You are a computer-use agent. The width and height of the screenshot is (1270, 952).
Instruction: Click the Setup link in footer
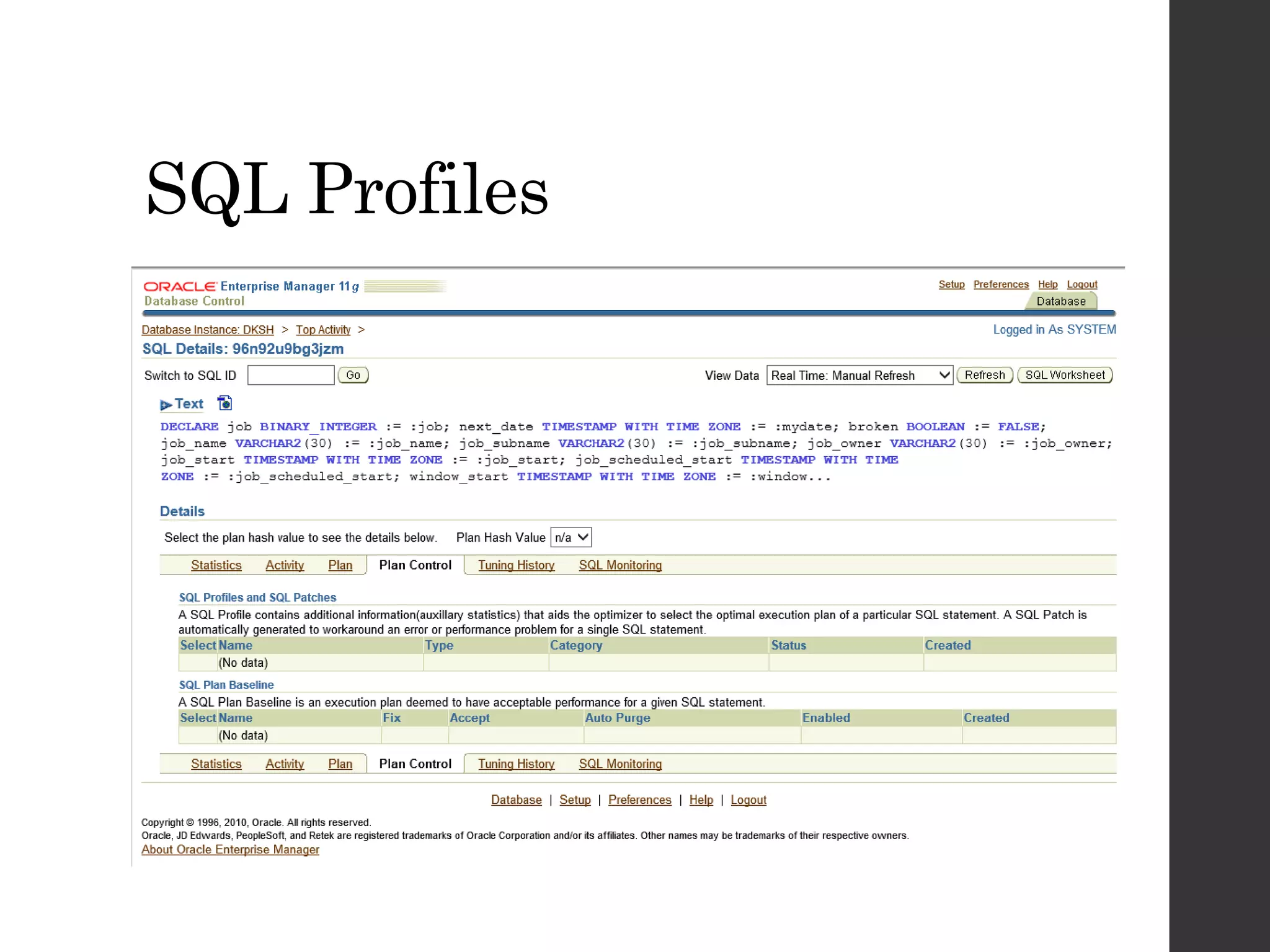575,800
